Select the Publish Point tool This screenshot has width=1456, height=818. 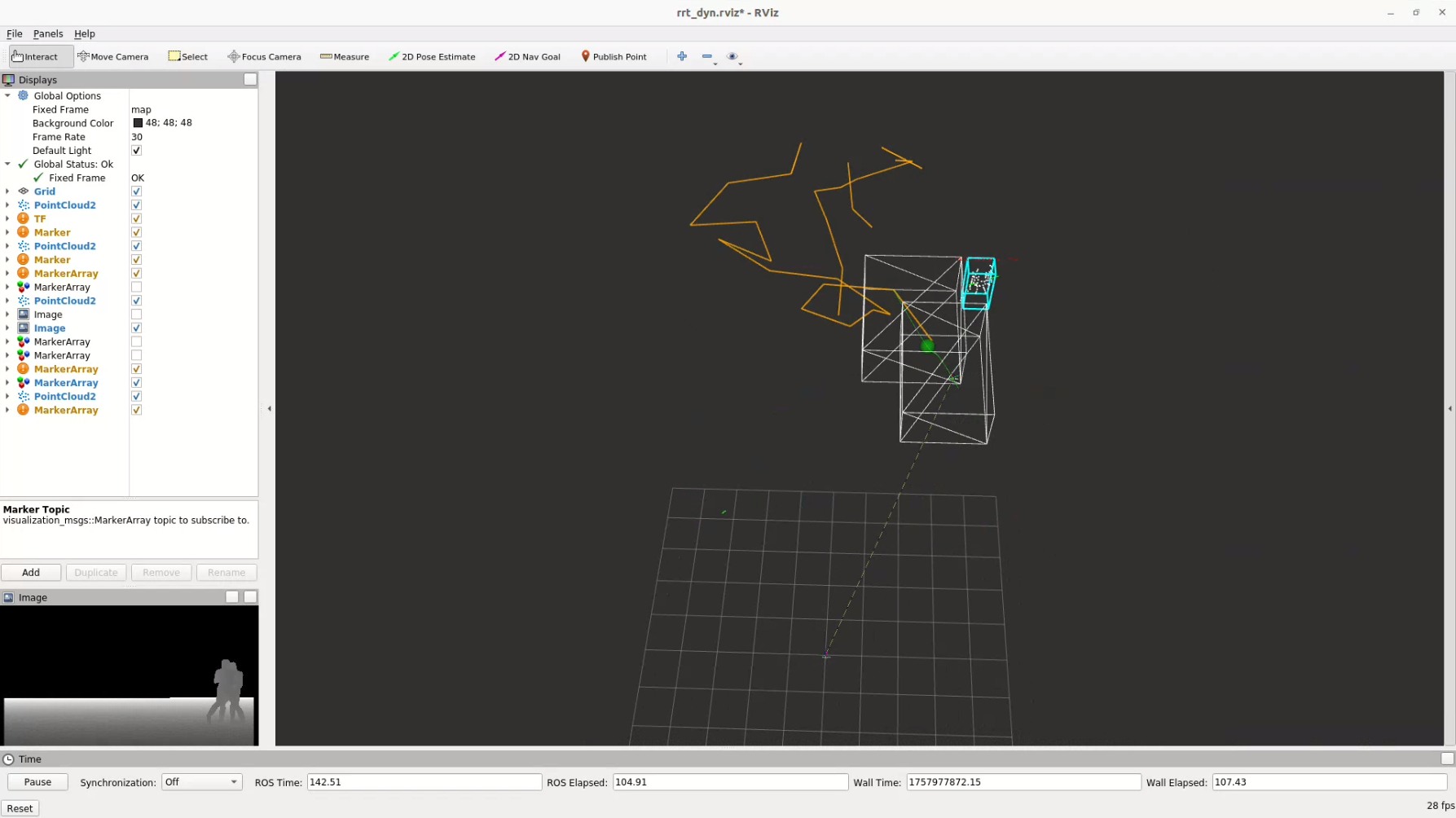[614, 57]
